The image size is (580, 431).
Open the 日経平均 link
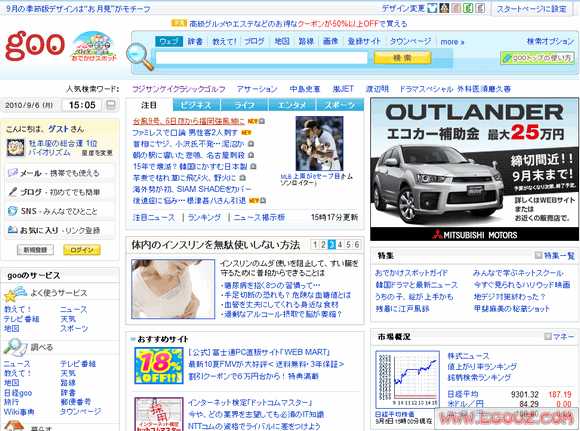click(462, 394)
